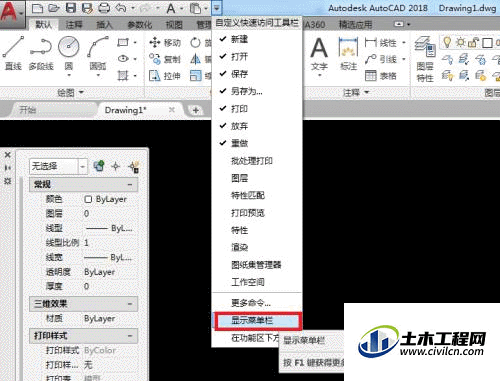Screen dimensions: 500x381
Task: Enable 批处理打印 in the customize menu
Action: pyautogui.click(x=257, y=161)
